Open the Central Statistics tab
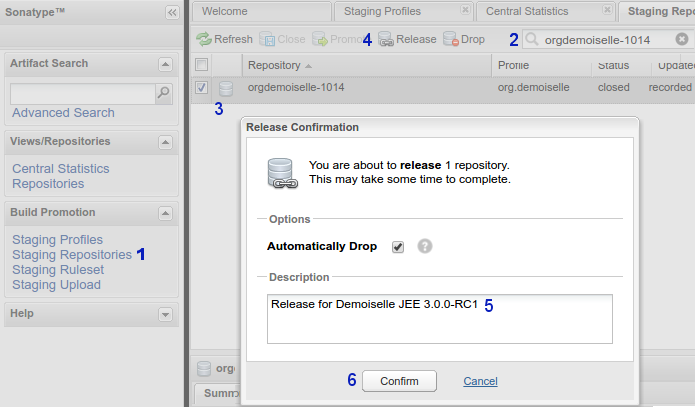This screenshot has width=695, height=407. coord(541,12)
